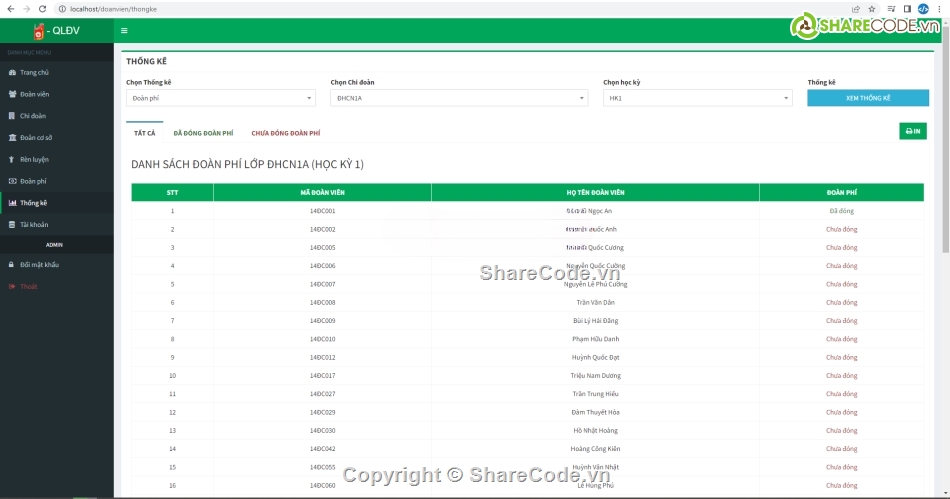
Task: Click the Thống kê chart icon
Action: [x=12, y=203]
